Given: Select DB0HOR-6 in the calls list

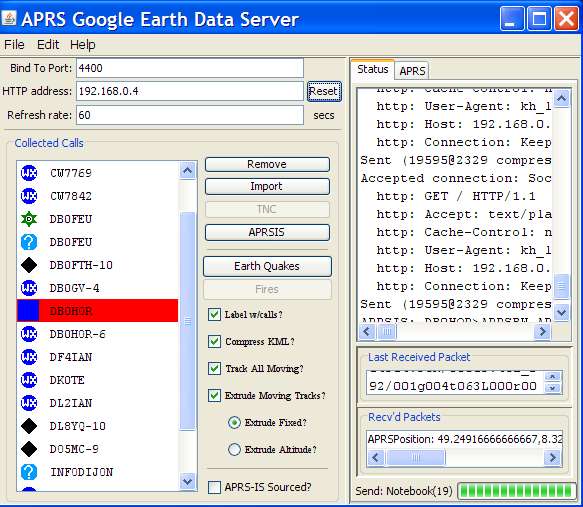Looking at the screenshot, I should pos(97,334).
